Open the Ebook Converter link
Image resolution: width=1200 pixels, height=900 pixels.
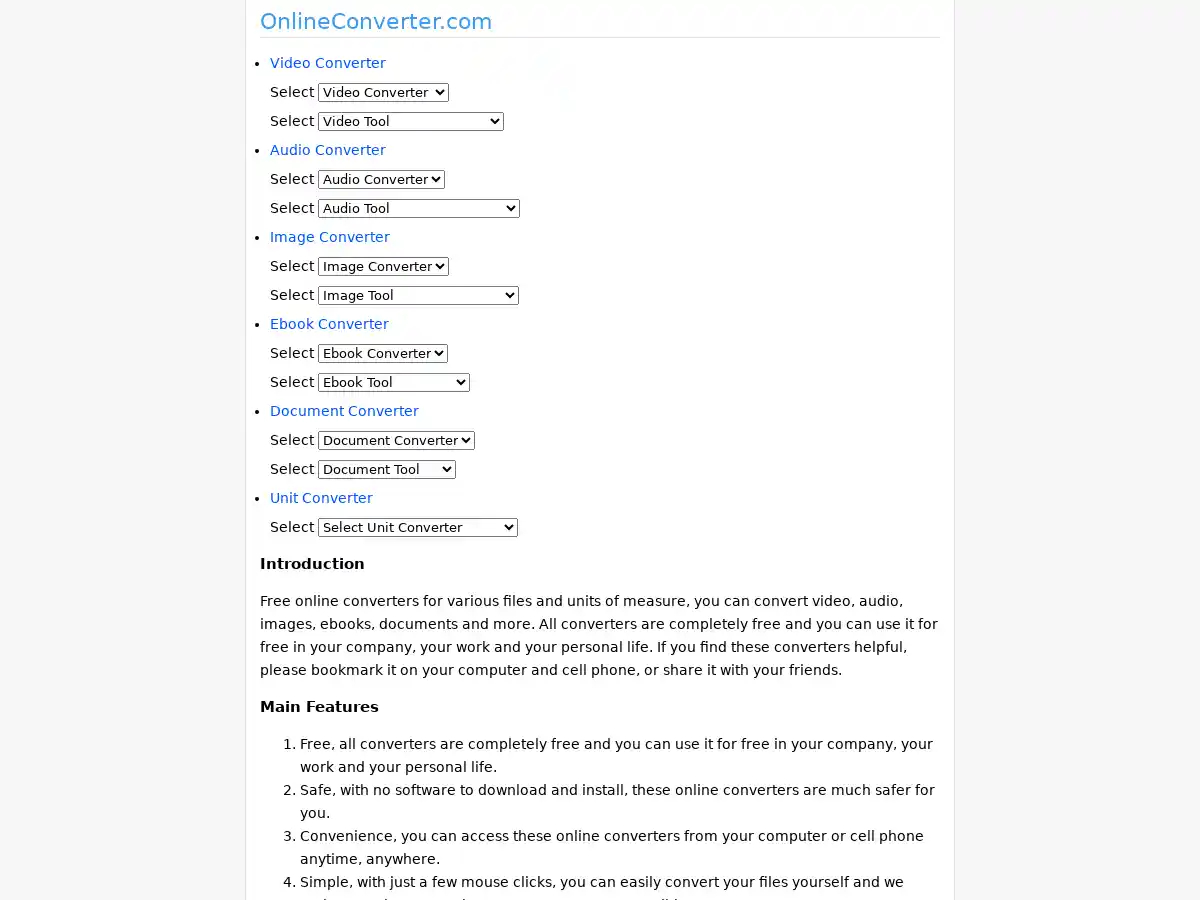coord(329,324)
